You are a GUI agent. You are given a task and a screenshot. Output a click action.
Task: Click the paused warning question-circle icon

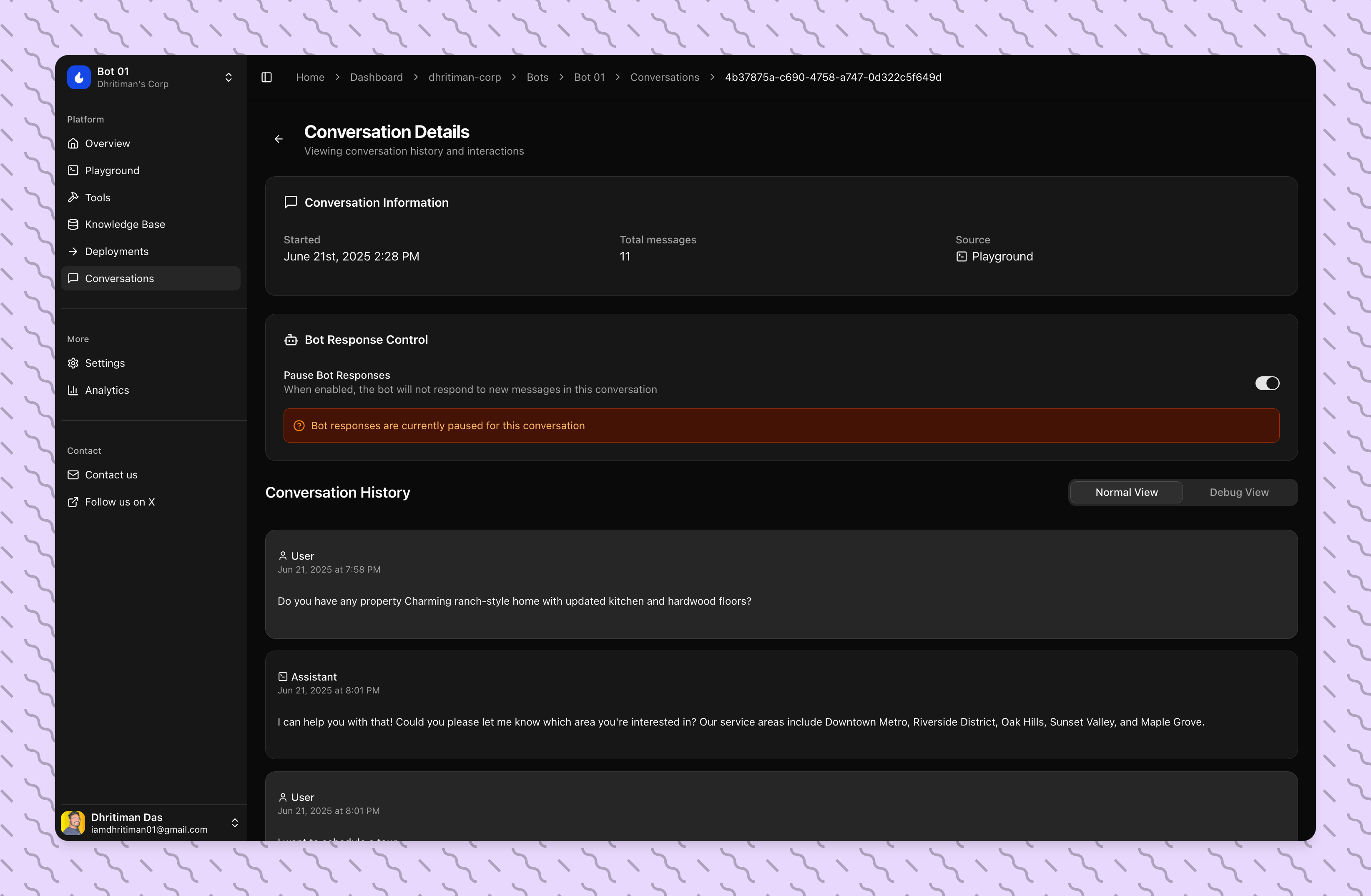point(299,425)
